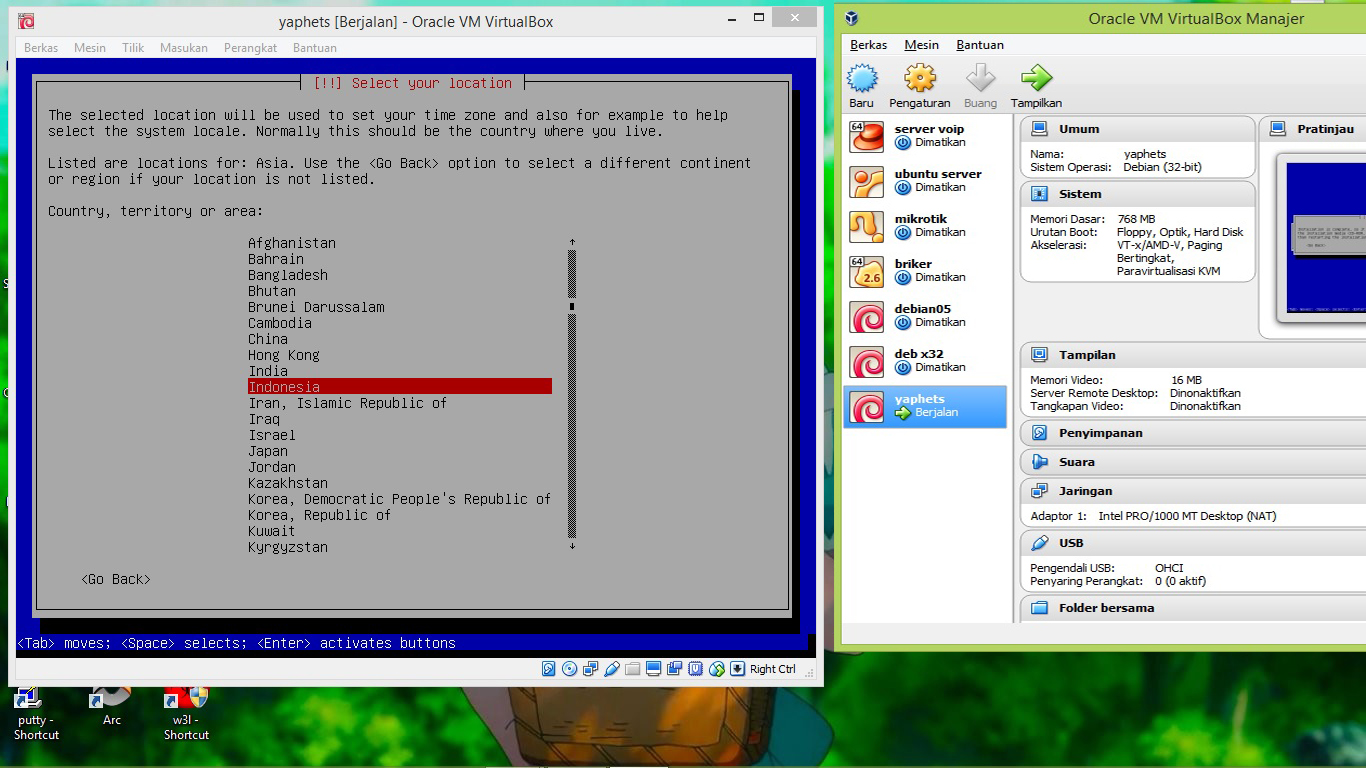Click the USB section header
The width and height of the screenshot is (1366, 768).
(x=1194, y=543)
